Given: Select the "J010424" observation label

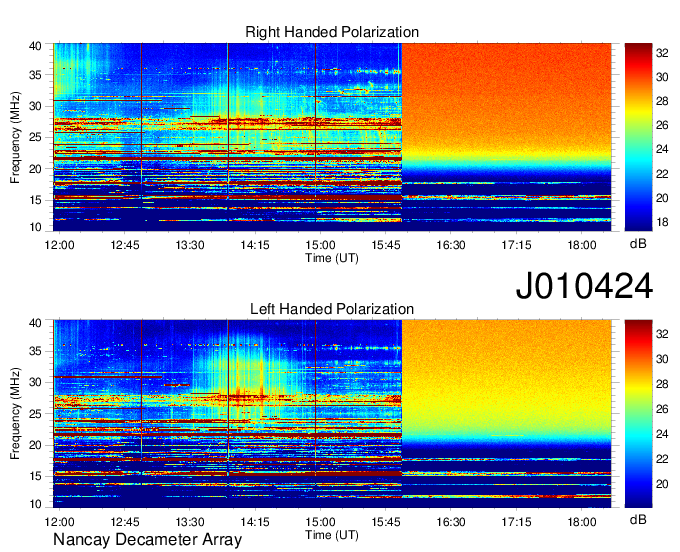Looking at the screenshot, I should pos(584,286).
